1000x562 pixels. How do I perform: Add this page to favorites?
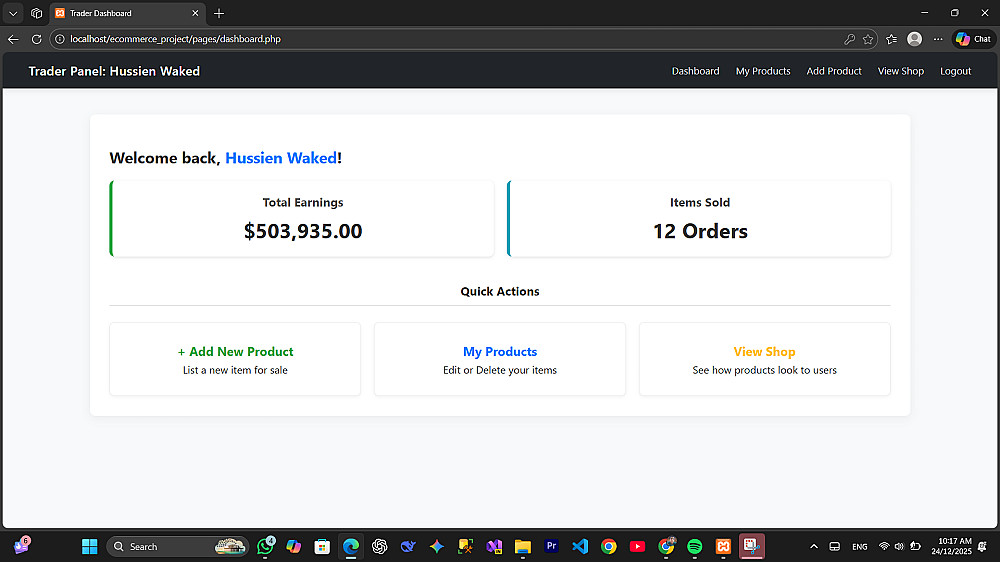[868, 39]
